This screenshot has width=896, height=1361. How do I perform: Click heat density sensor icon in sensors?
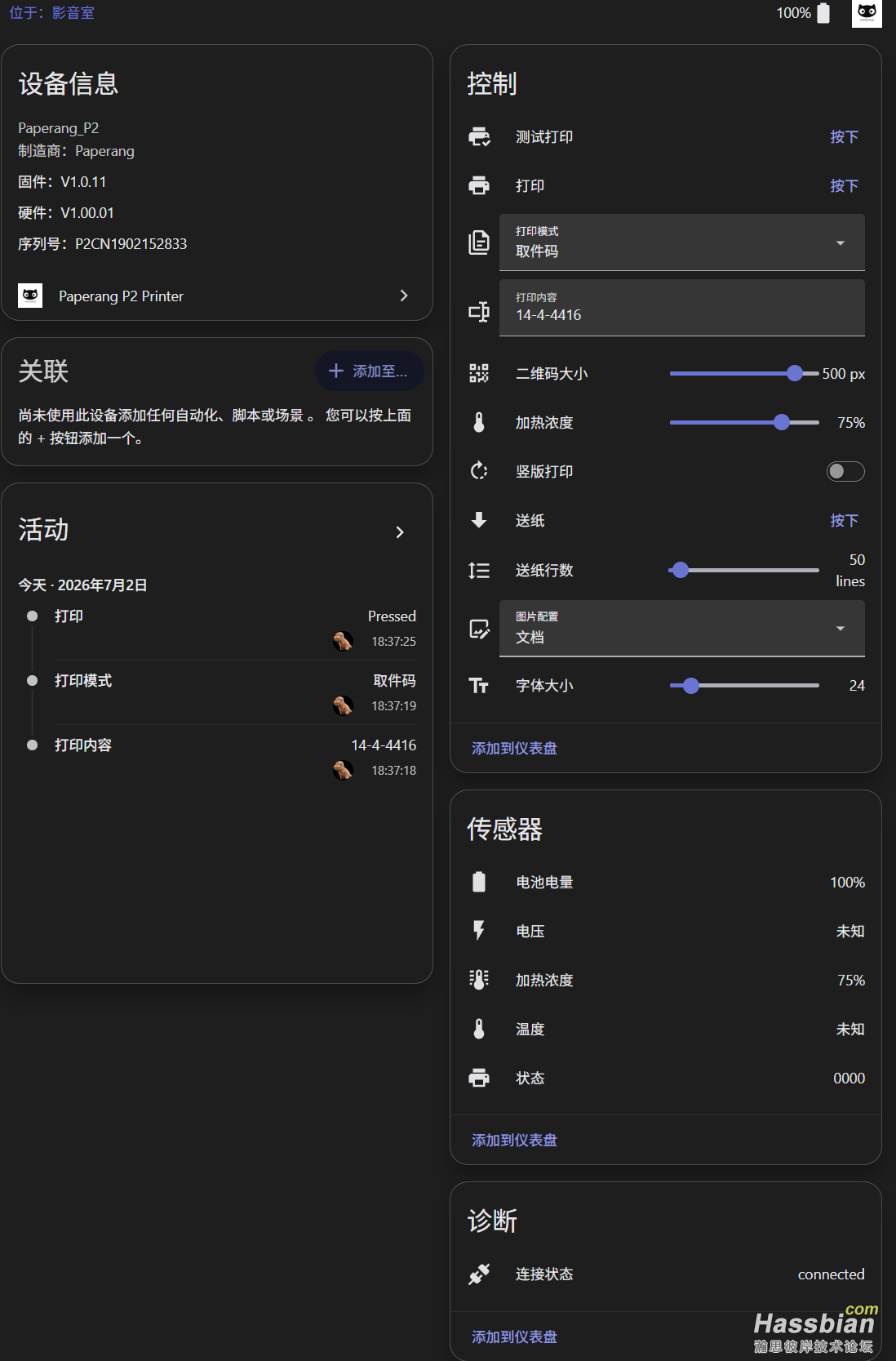click(479, 980)
